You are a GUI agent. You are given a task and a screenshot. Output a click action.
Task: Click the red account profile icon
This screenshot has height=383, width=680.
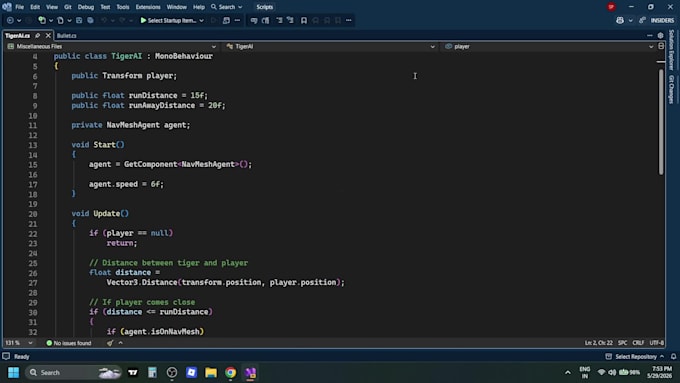pos(611,7)
